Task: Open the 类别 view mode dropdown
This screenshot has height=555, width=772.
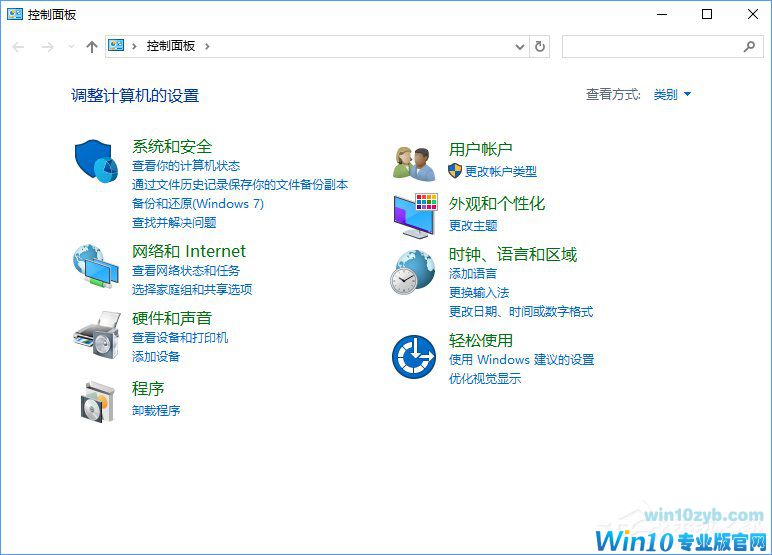Action: 672,94
